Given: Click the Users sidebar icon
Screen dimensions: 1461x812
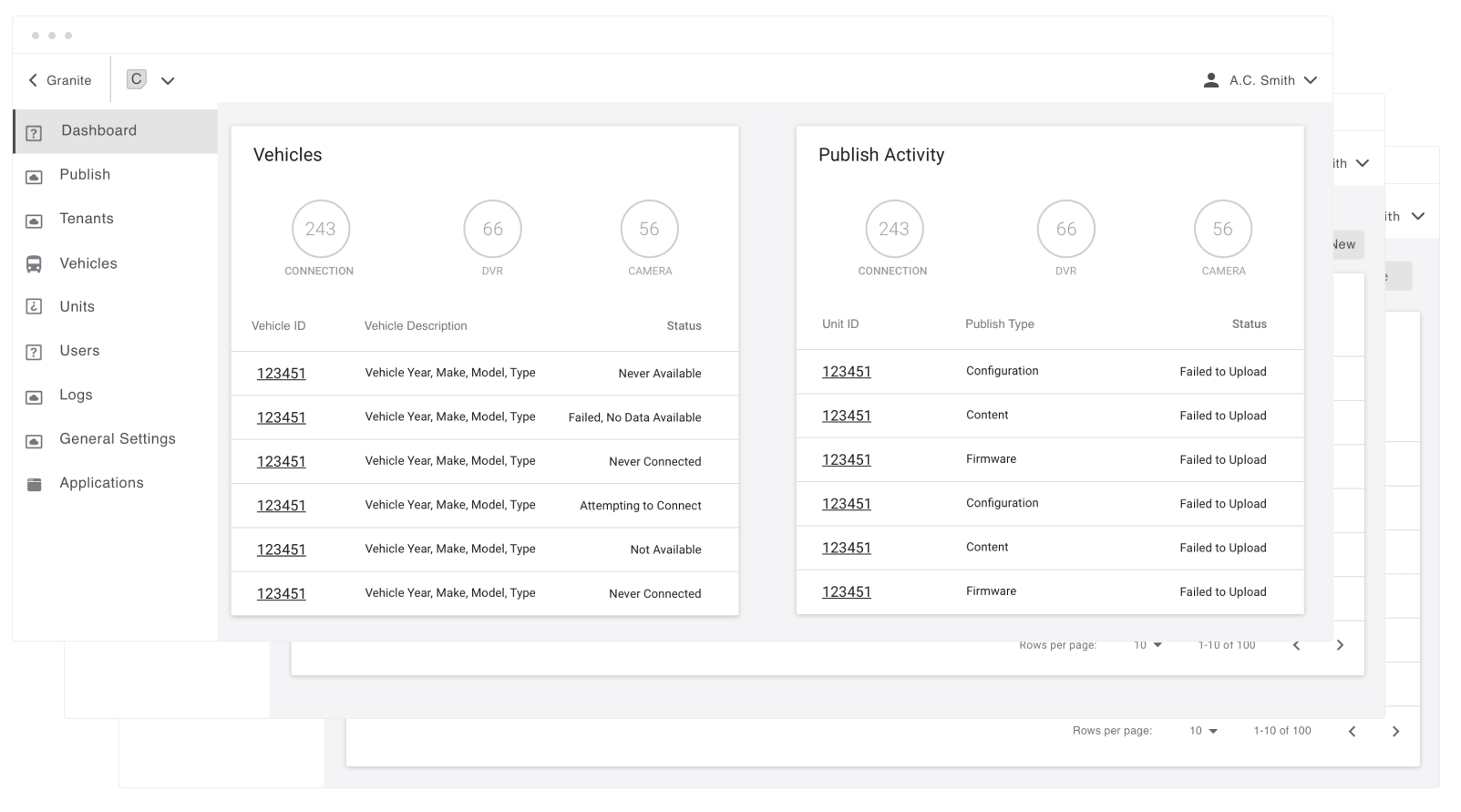Looking at the screenshot, I should [34, 352].
